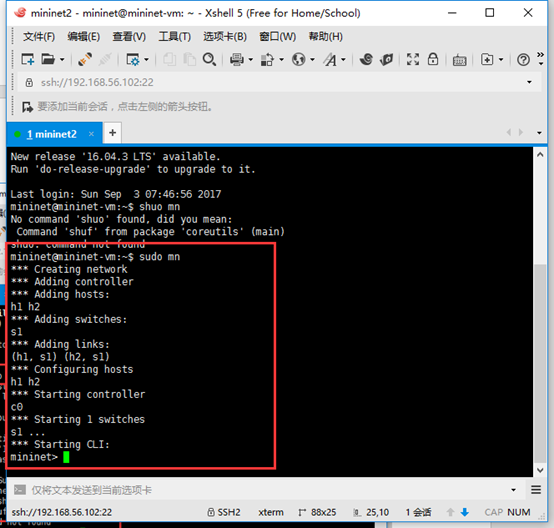Click the compose bar text field
The height and width of the screenshot is (528, 554).
pos(269,490)
